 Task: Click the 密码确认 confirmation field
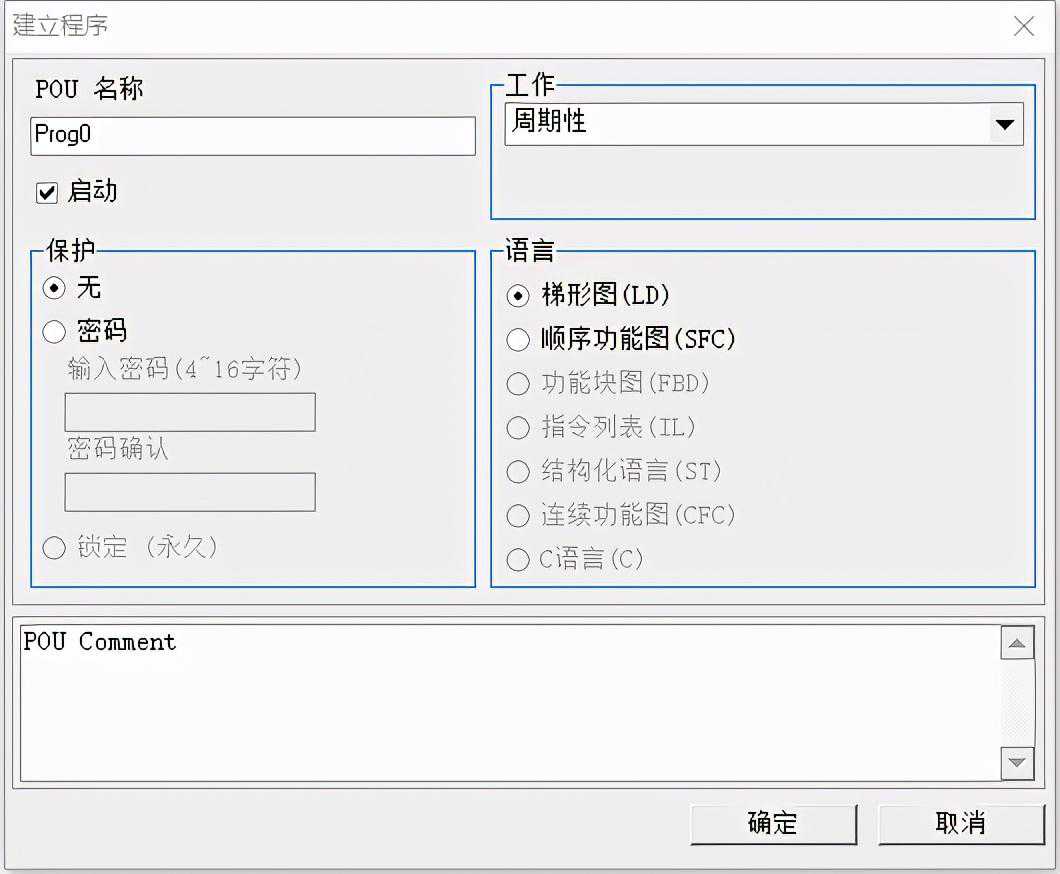pos(190,492)
